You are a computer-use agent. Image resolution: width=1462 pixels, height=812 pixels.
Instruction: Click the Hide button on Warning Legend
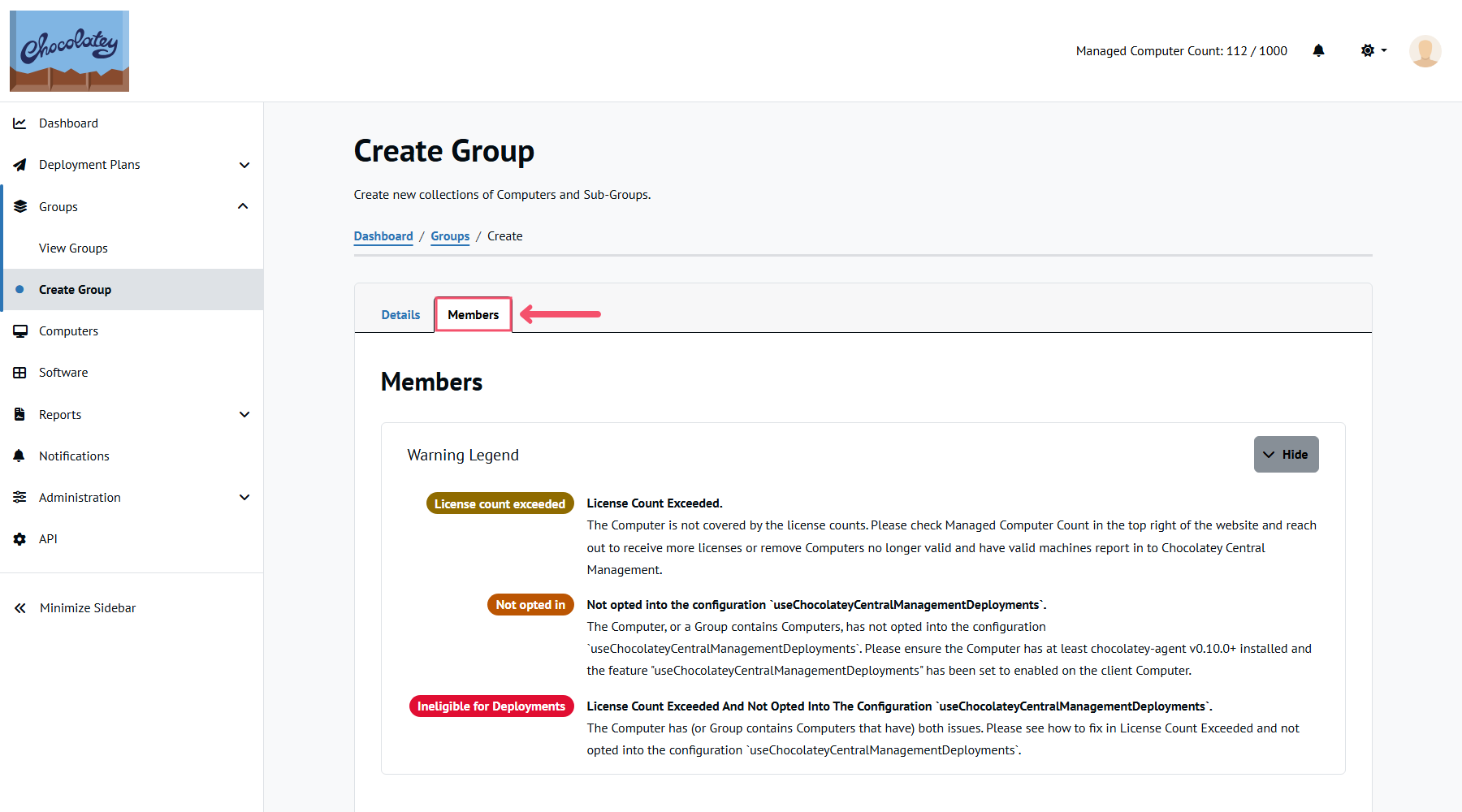coord(1286,455)
